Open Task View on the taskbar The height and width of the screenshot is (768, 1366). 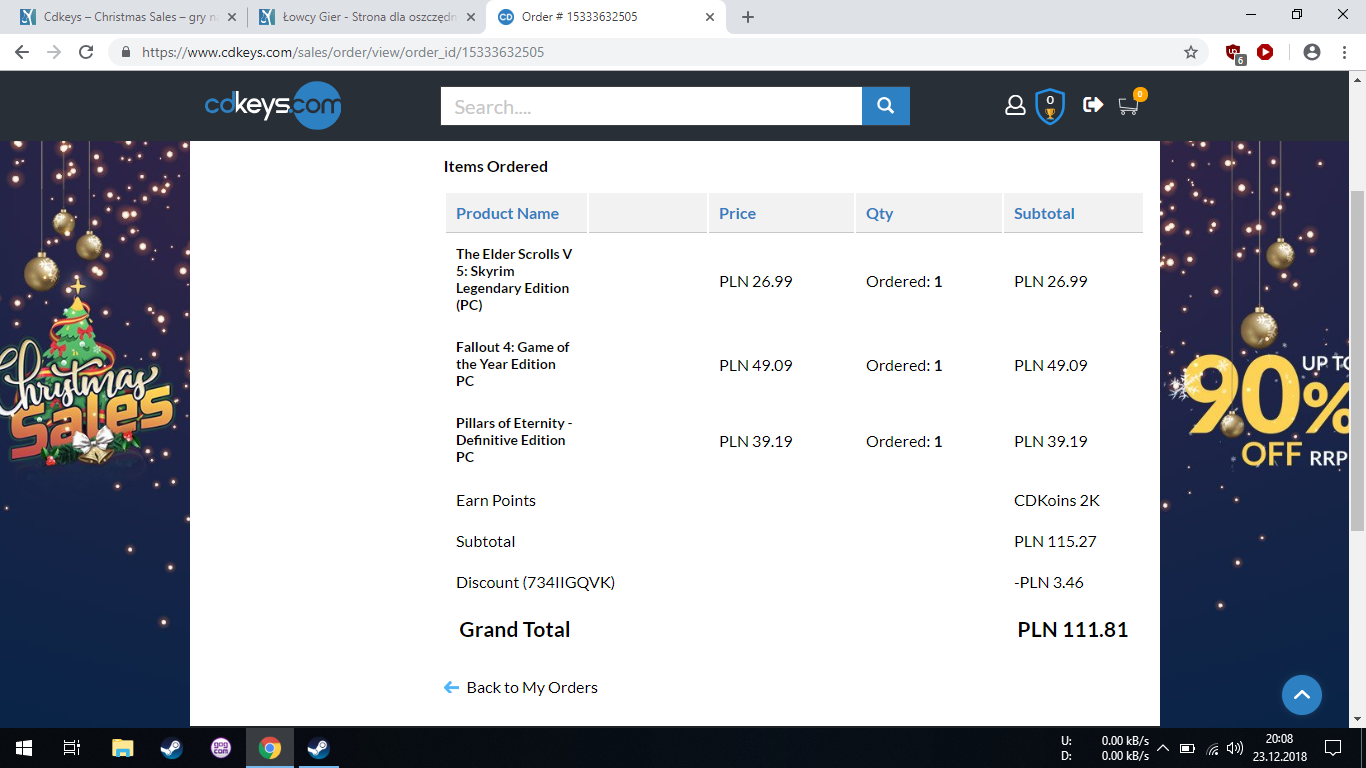click(72, 747)
